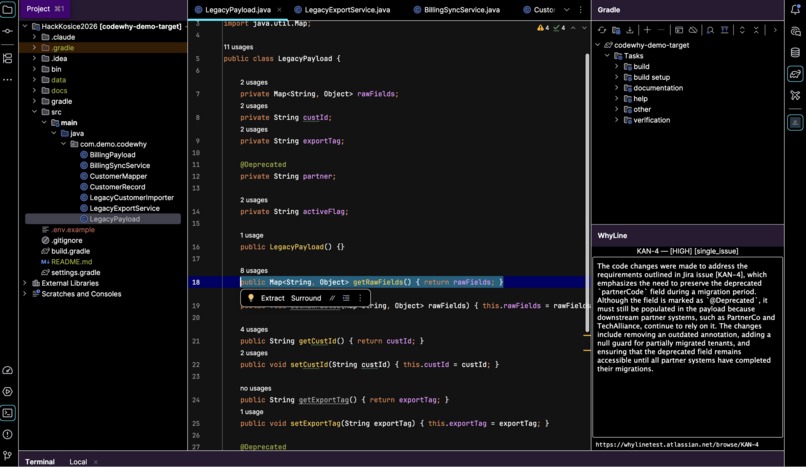
Task: Open BillingSyncService in project tree
Action: pos(119,165)
